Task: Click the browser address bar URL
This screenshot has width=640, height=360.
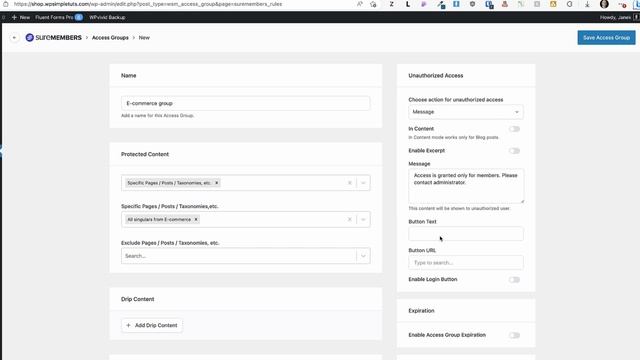Action: tap(148, 4)
